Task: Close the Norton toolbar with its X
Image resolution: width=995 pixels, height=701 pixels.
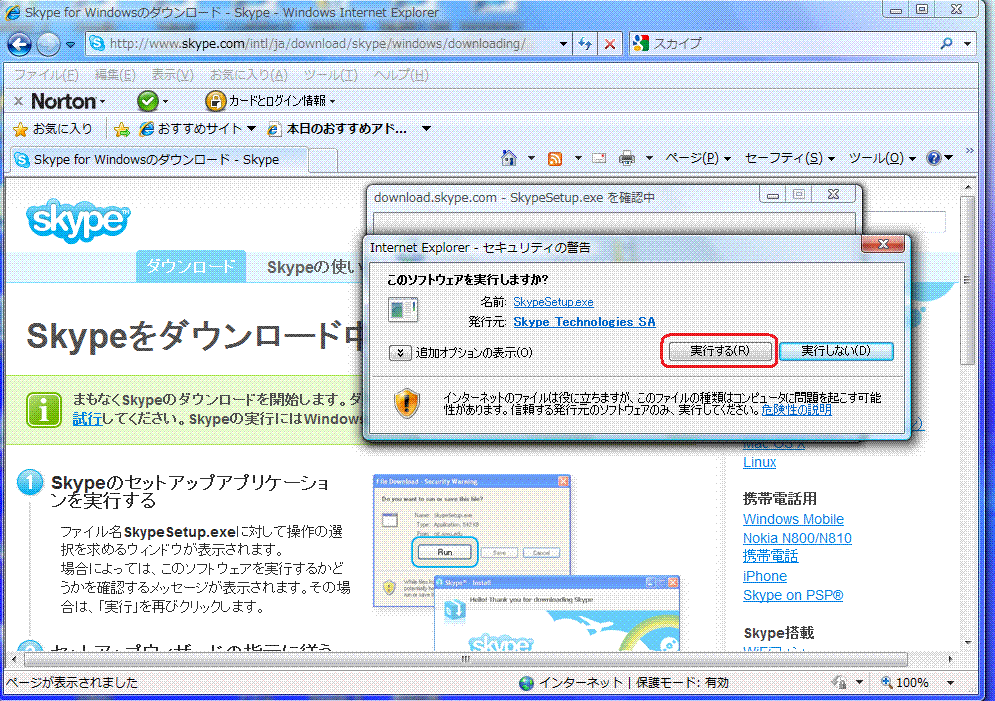Action: [x=18, y=100]
